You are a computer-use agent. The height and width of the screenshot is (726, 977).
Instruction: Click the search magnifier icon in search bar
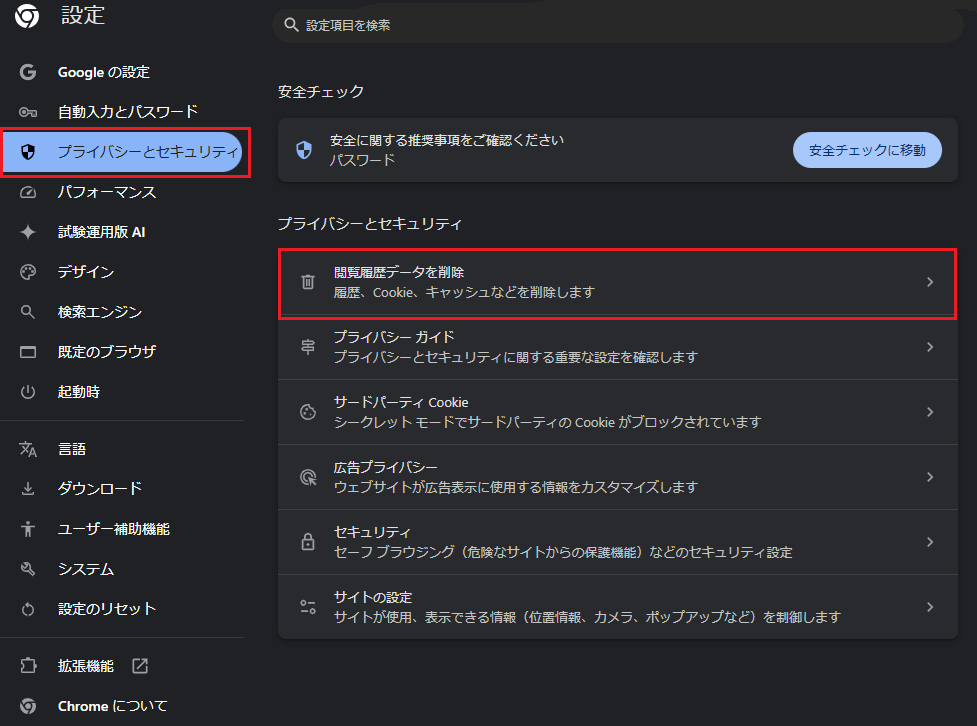pos(291,25)
